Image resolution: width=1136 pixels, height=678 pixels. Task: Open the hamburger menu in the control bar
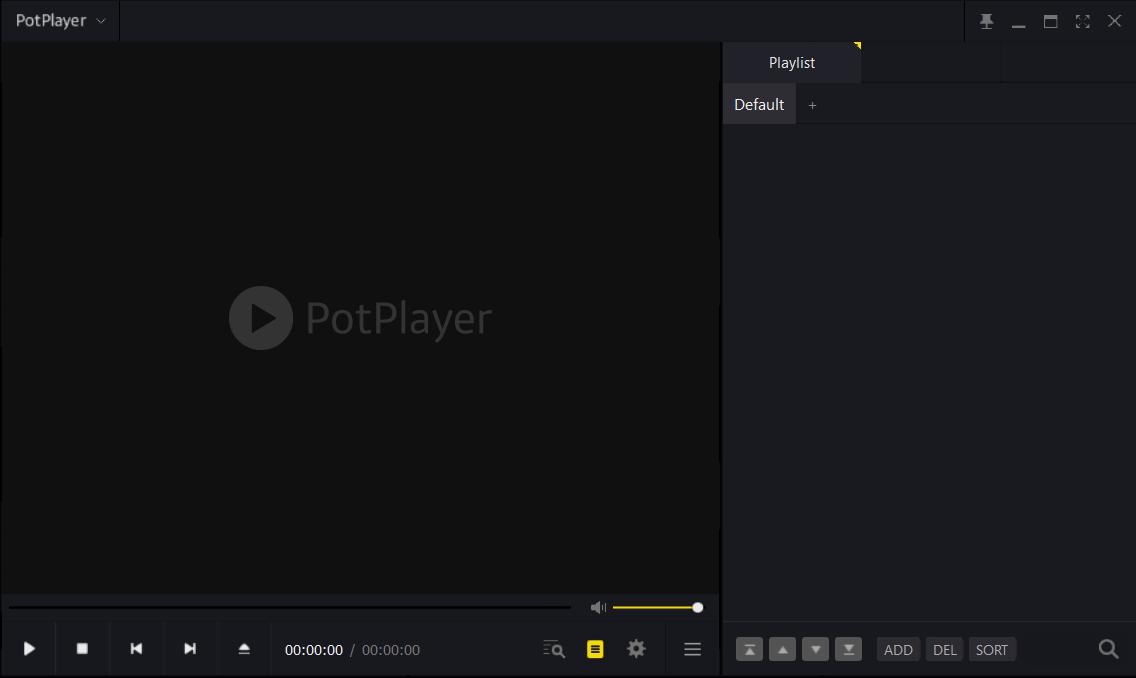pos(692,649)
